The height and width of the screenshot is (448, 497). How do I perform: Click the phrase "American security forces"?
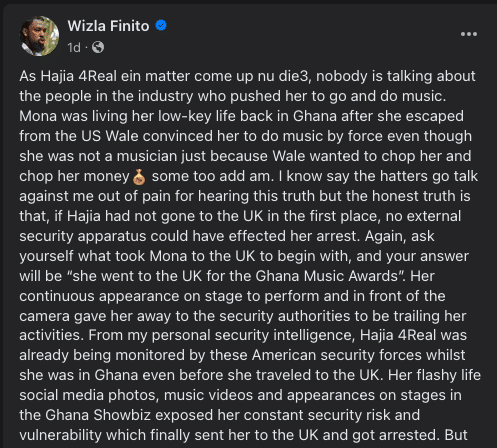coord(358,355)
